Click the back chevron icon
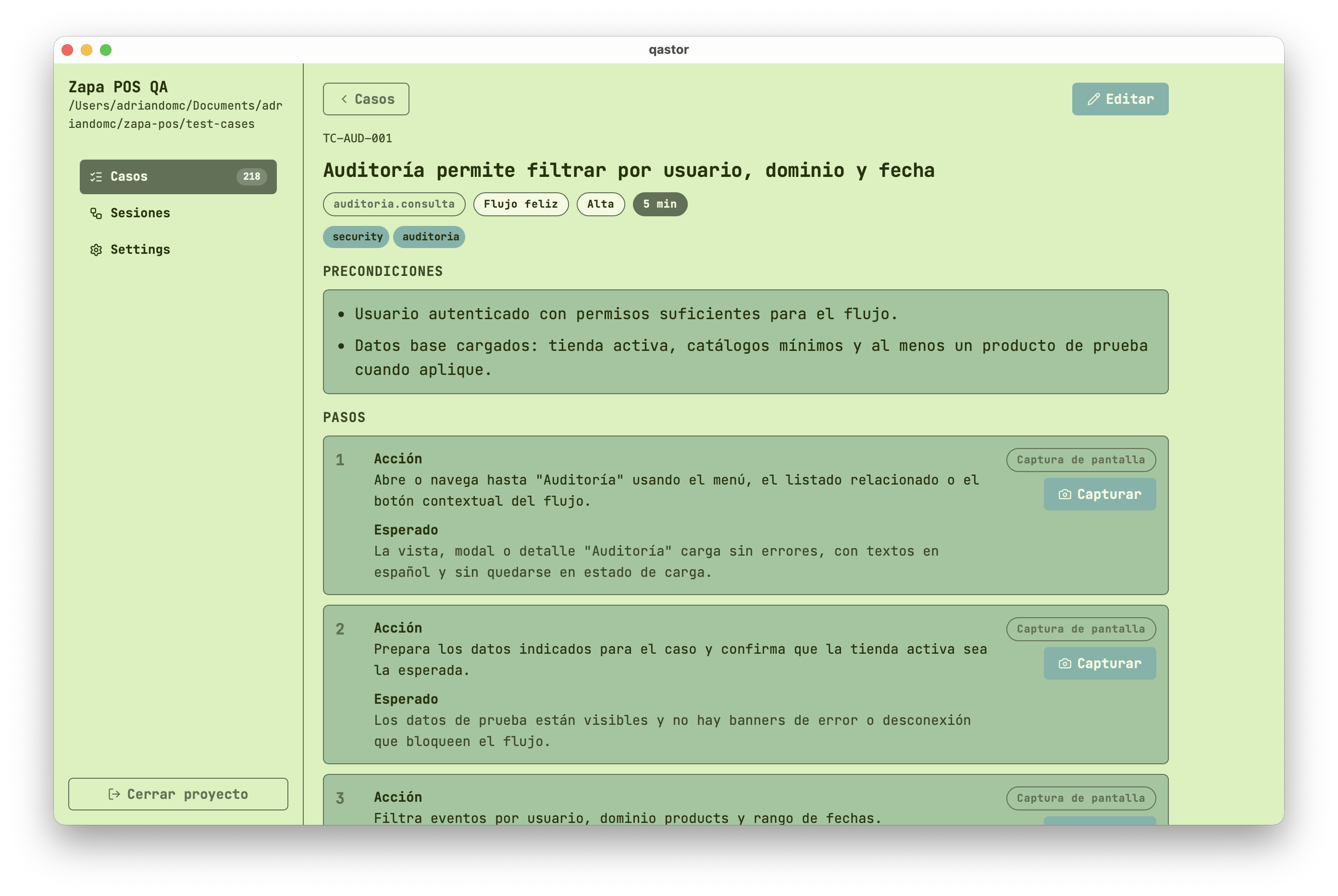The height and width of the screenshot is (896, 1338). tap(344, 99)
